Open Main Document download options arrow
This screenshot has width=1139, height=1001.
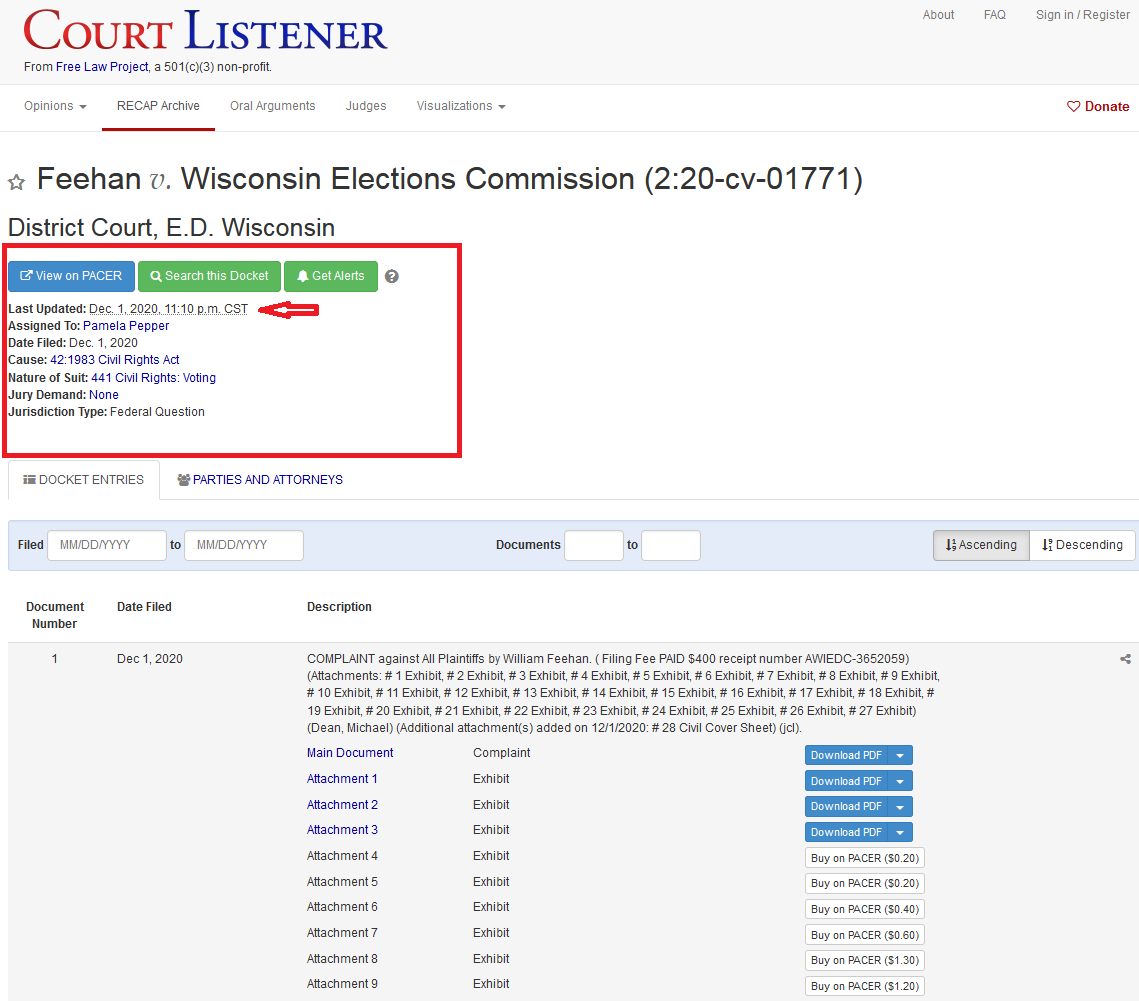pos(900,755)
